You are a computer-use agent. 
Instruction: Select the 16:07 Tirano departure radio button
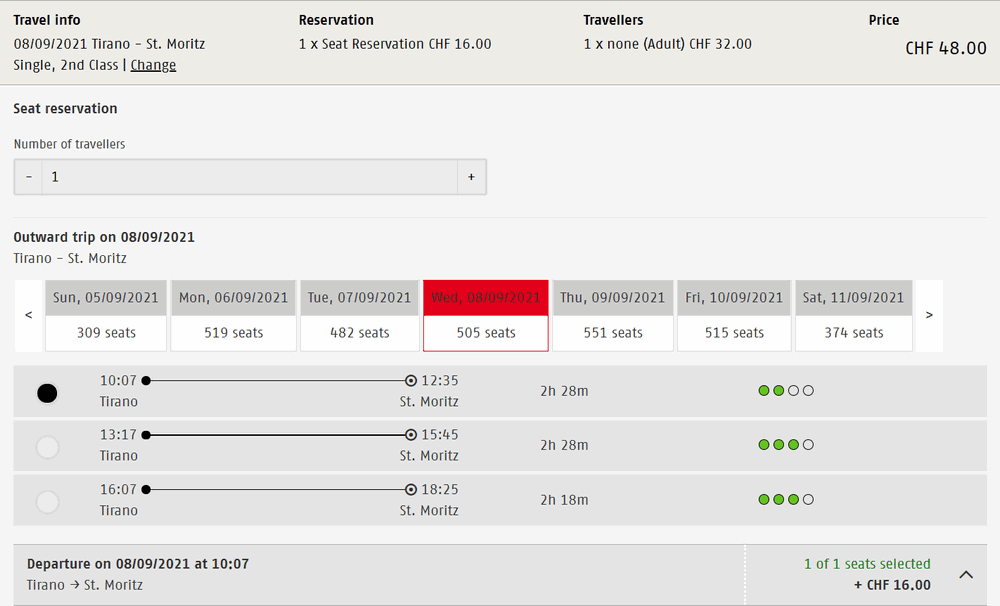point(47,502)
